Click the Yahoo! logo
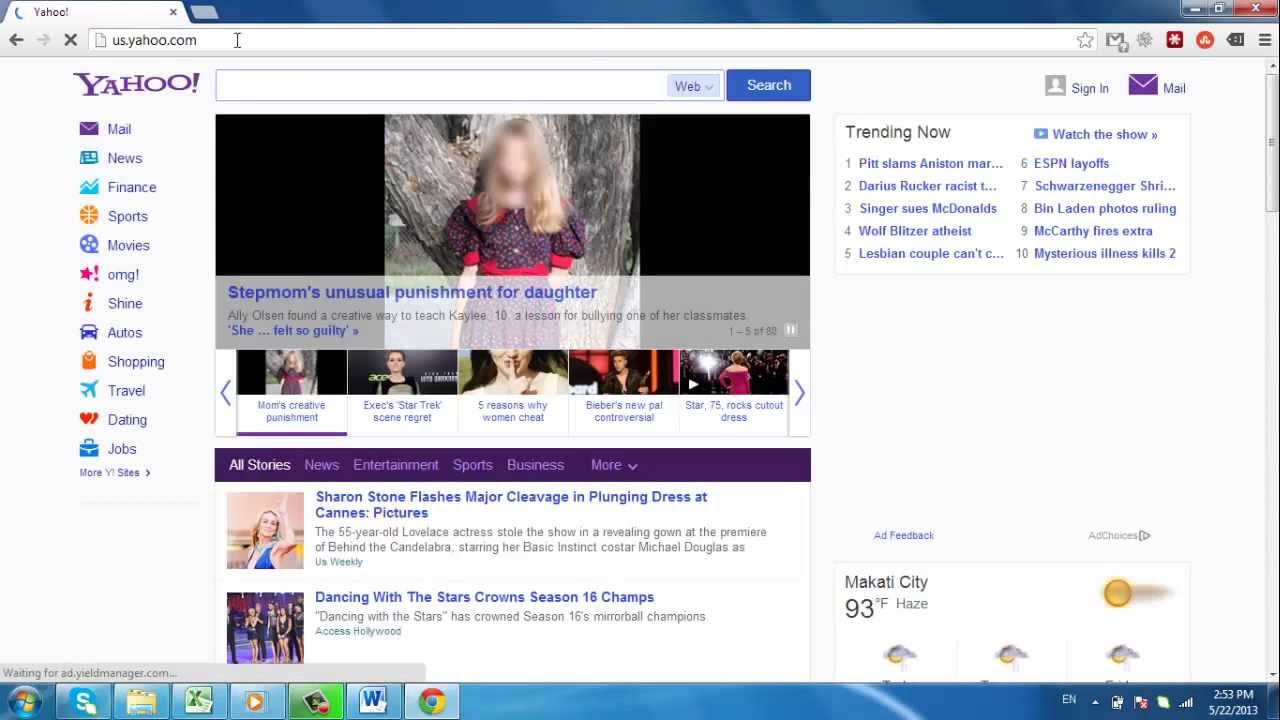This screenshot has height=720, width=1280. [136, 84]
